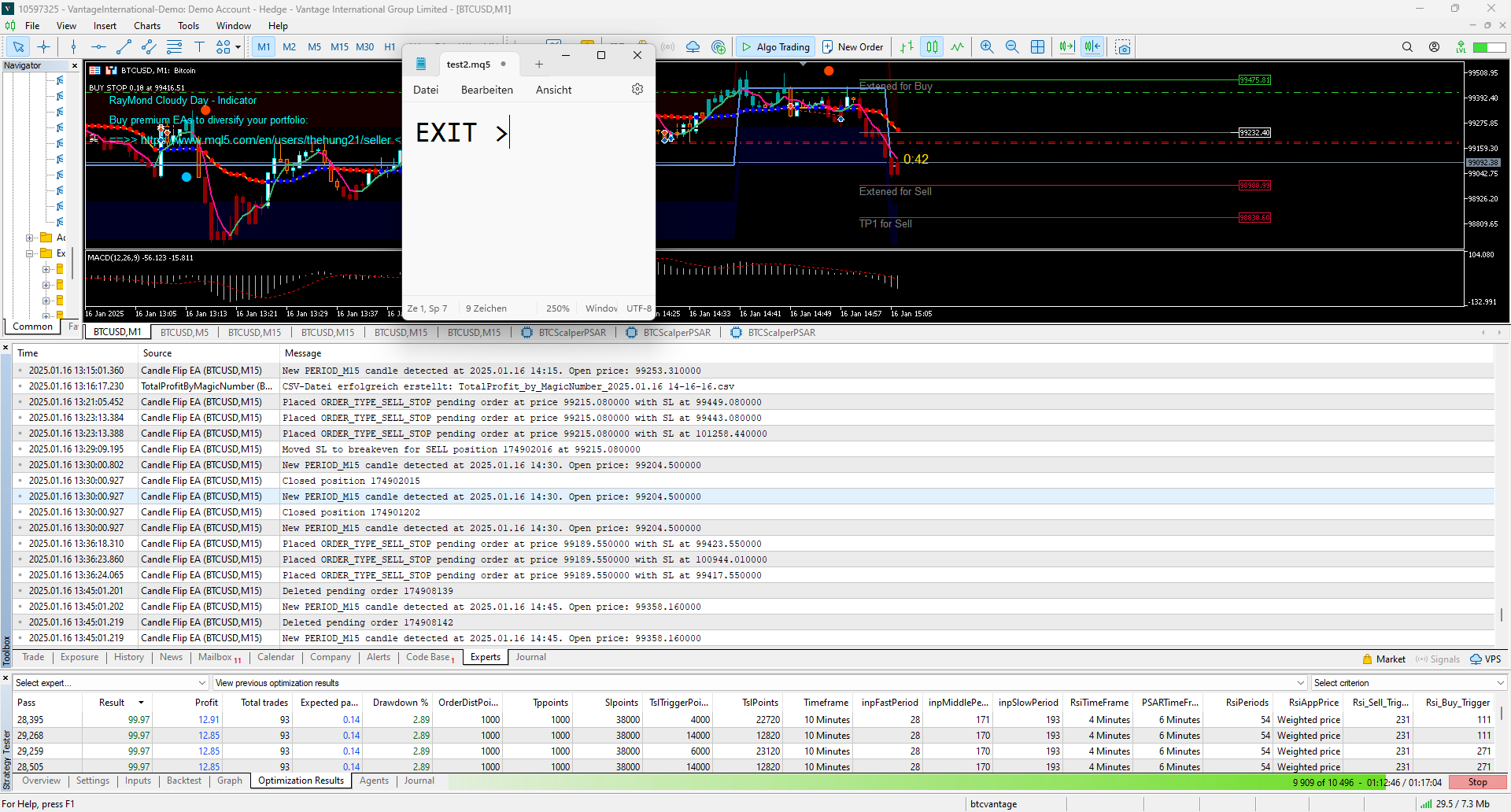This screenshot has height=812, width=1511.
Task: Click the Drawdown % column header
Action: pyautogui.click(x=401, y=703)
